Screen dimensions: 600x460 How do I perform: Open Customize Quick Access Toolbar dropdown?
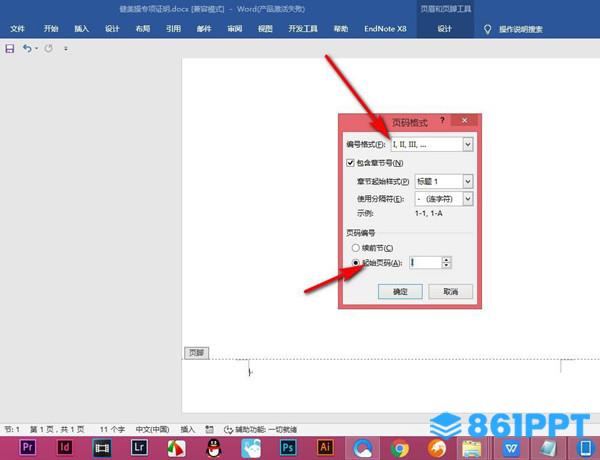coord(66,49)
